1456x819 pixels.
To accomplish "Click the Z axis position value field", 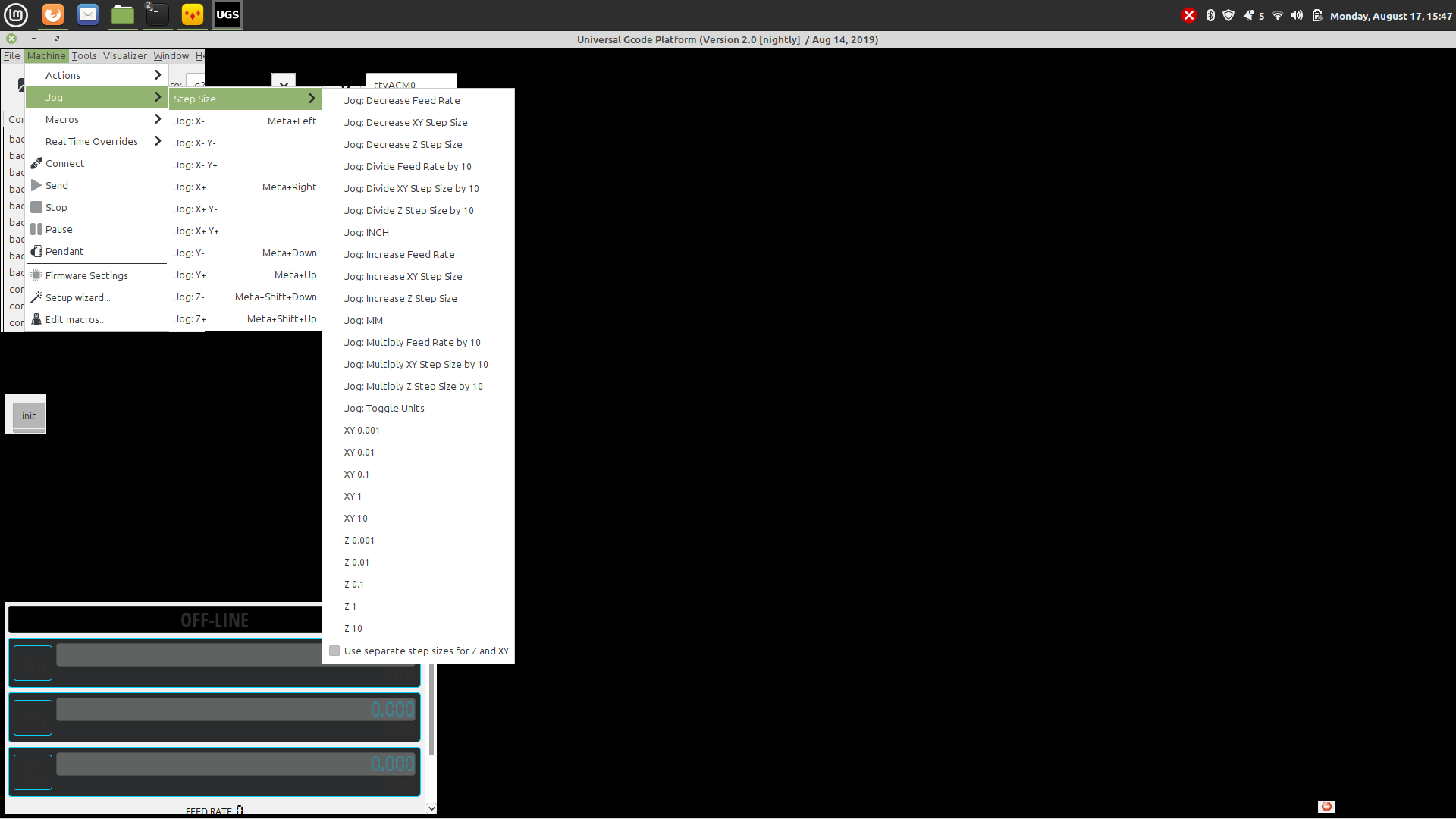I will [x=237, y=764].
